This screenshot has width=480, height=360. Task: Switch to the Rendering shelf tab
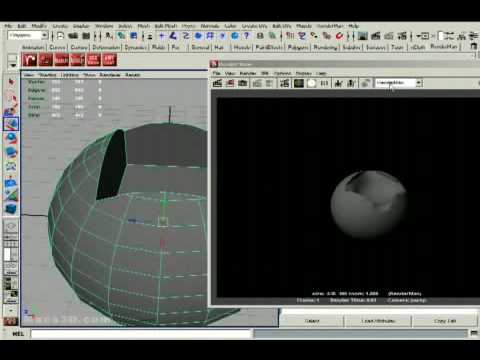(325, 47)
